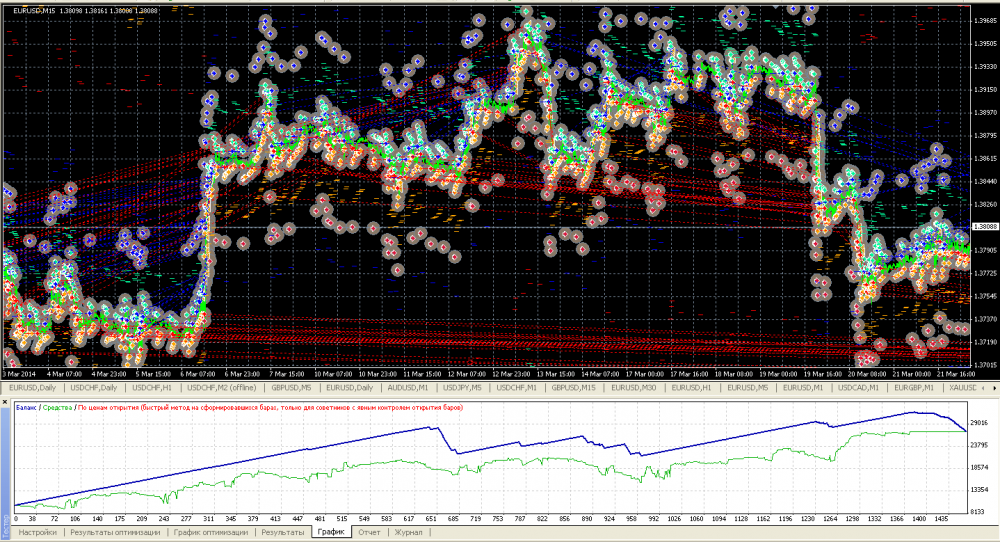Click the current price label 1.38088
This screenshot has height=542, width=1000.
click(986, 226)
